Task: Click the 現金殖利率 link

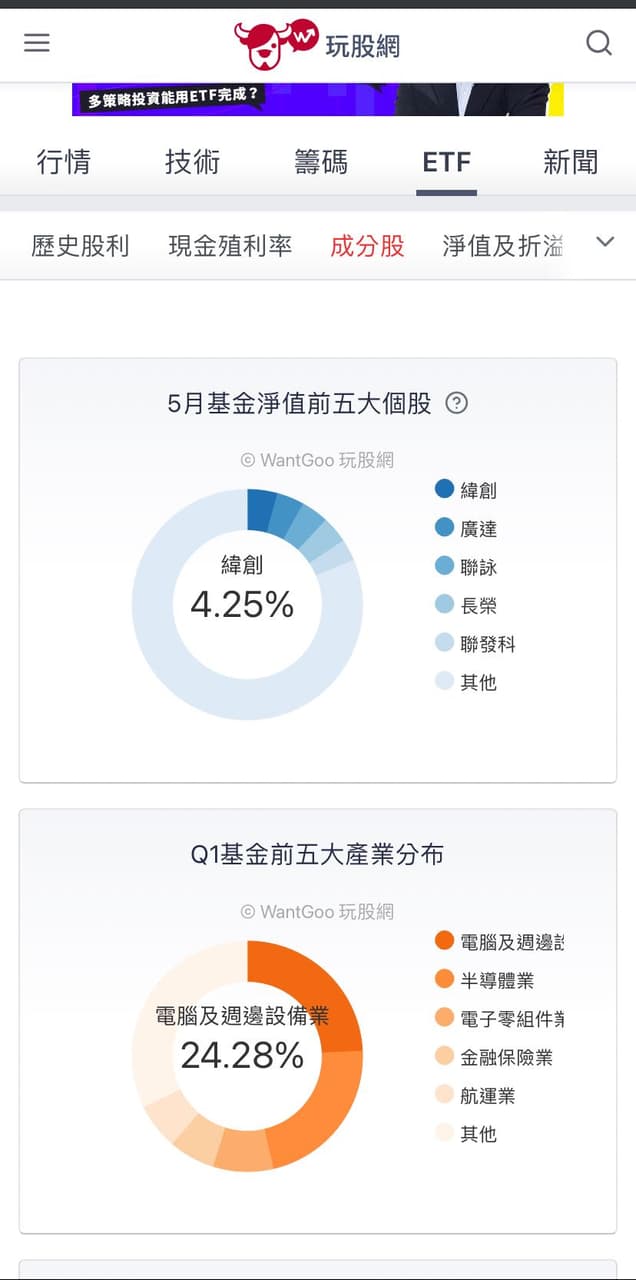Action: [230, 245]
